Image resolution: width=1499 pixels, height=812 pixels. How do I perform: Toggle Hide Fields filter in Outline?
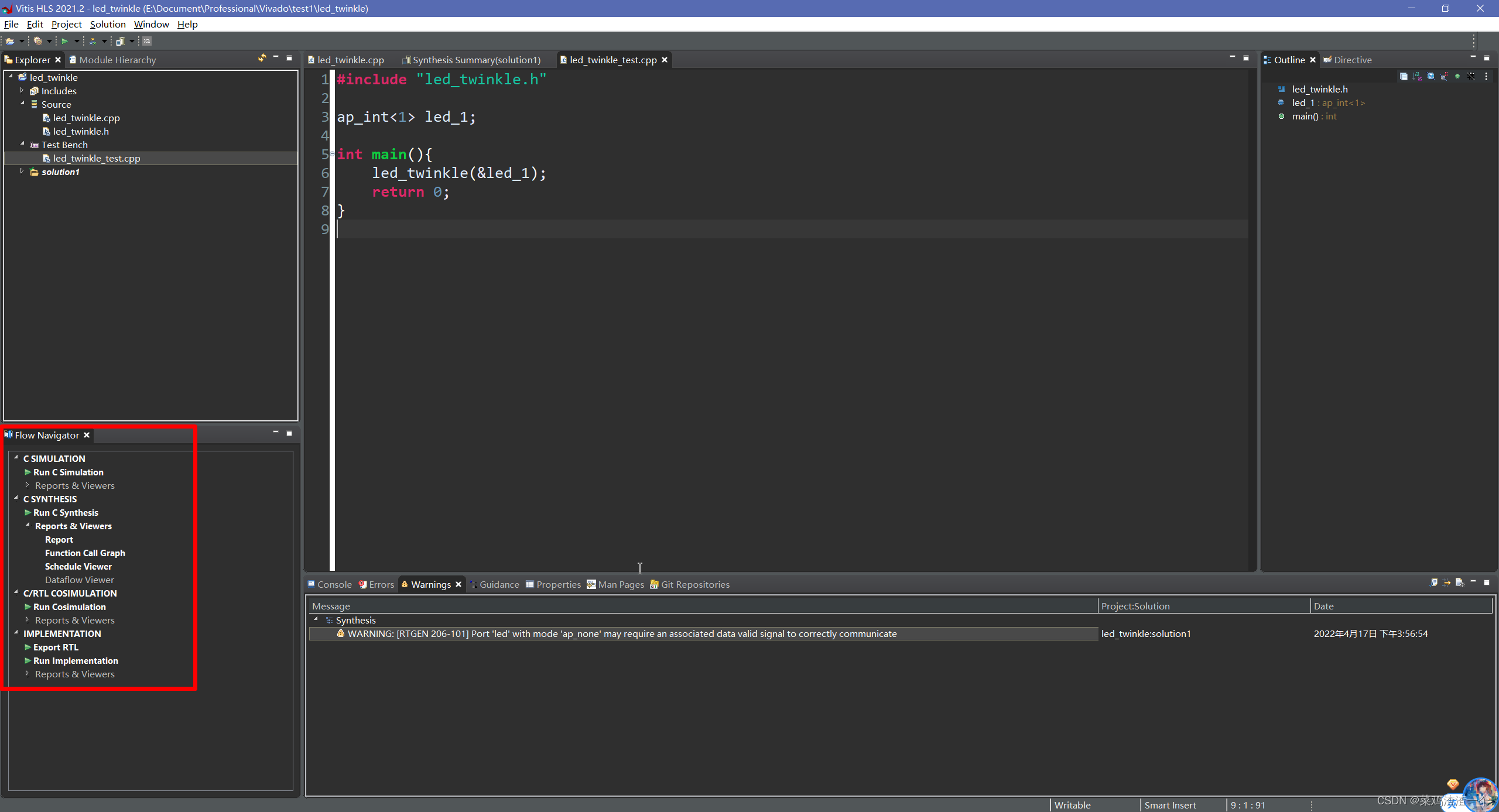coord(1430,76)
